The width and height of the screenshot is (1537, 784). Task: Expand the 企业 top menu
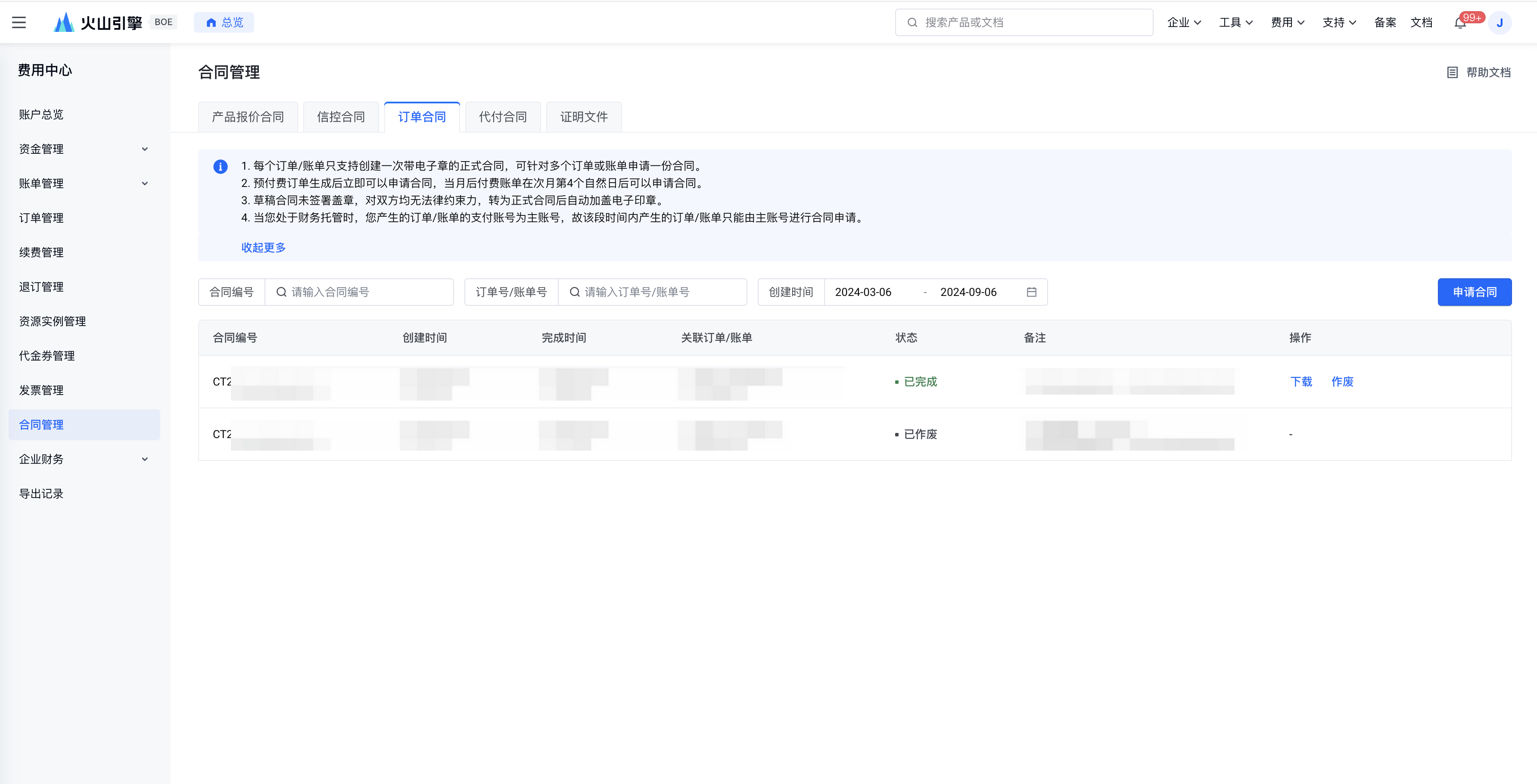pyautogui.click(x=1184, y=23)
